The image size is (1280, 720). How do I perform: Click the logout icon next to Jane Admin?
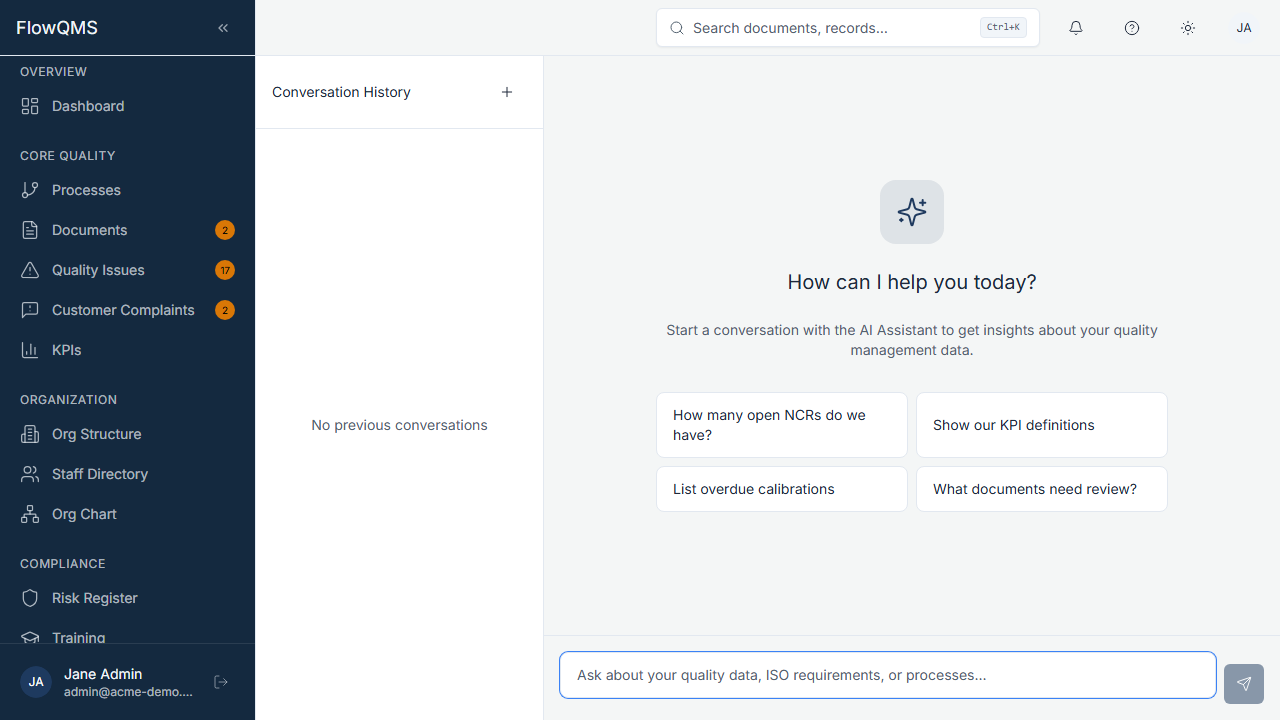[x=220, y=682]
